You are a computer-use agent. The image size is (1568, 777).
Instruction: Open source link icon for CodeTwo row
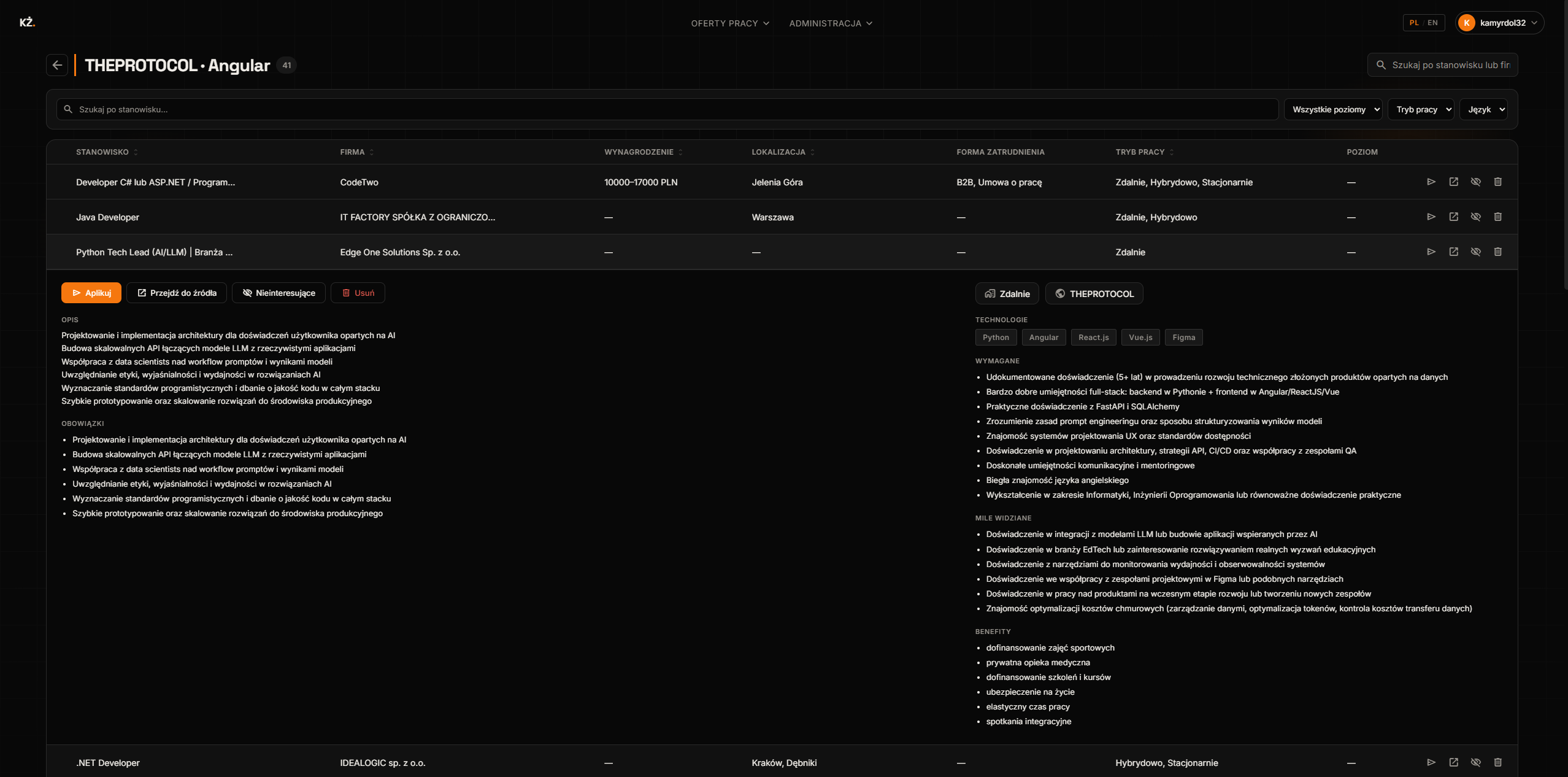(x=1453, y=182)
